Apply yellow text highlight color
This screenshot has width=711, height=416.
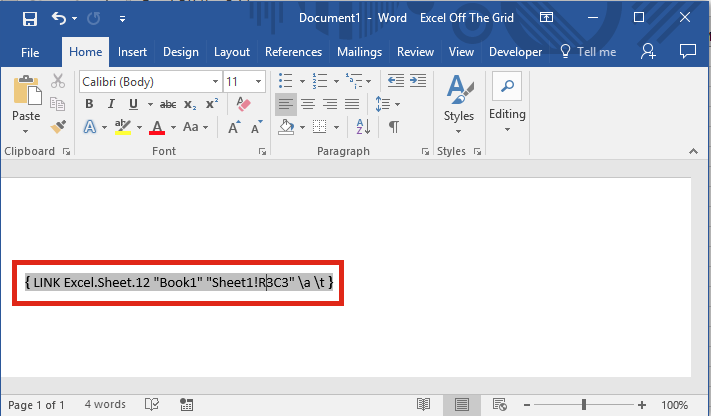click(x=122, y=127)
